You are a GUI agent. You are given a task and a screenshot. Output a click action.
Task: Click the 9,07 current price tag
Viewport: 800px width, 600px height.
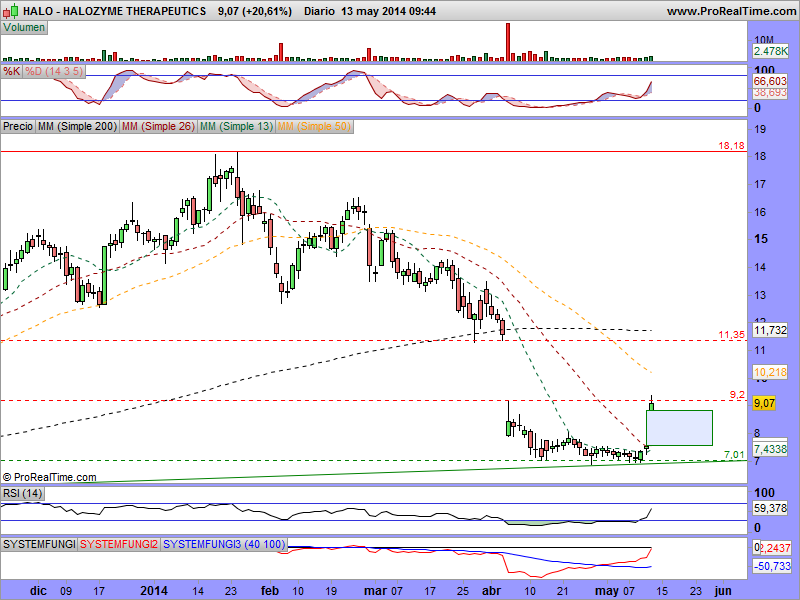coord(764,404)
